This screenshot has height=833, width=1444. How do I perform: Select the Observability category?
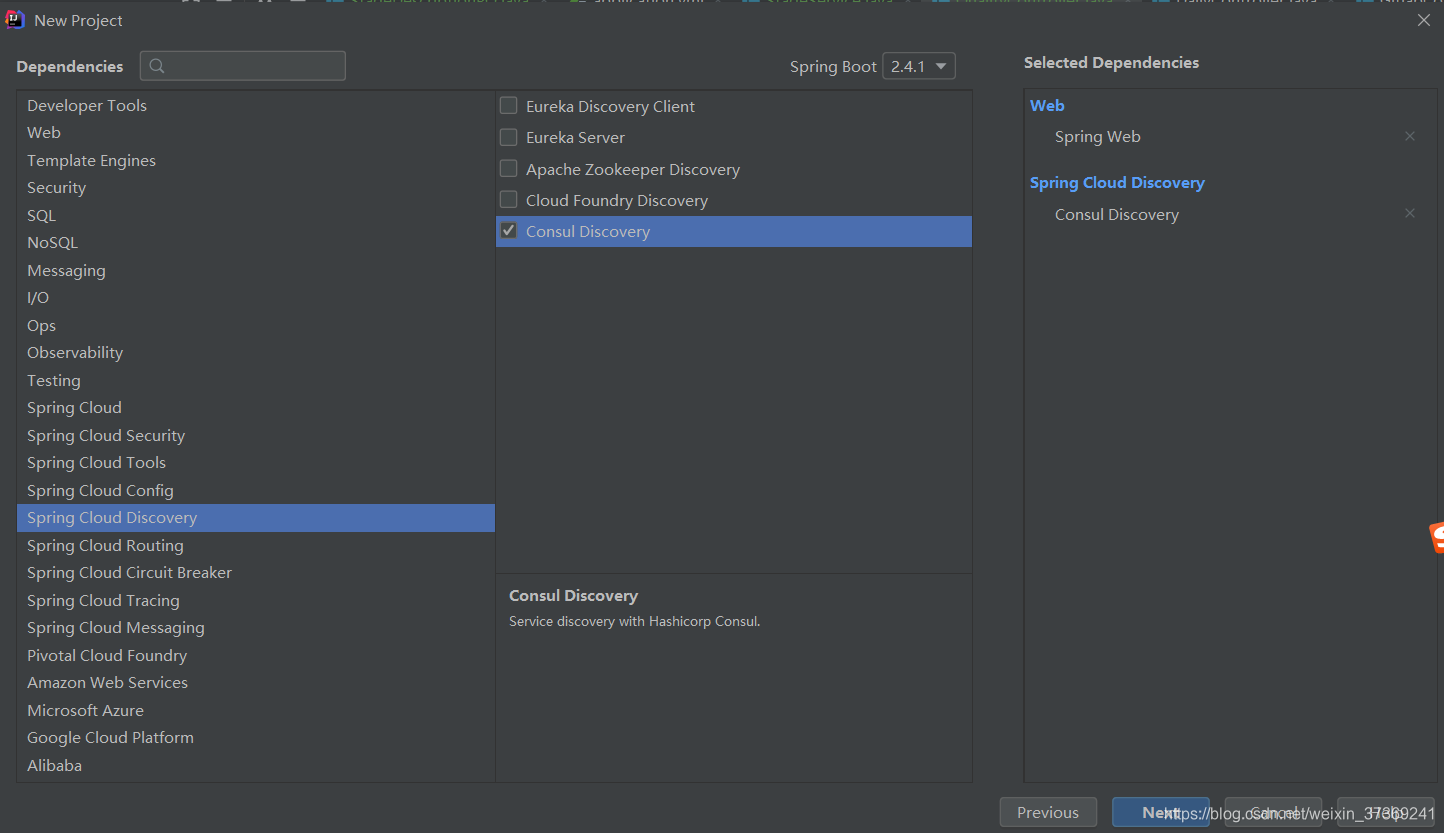click(x=256, y=352)
